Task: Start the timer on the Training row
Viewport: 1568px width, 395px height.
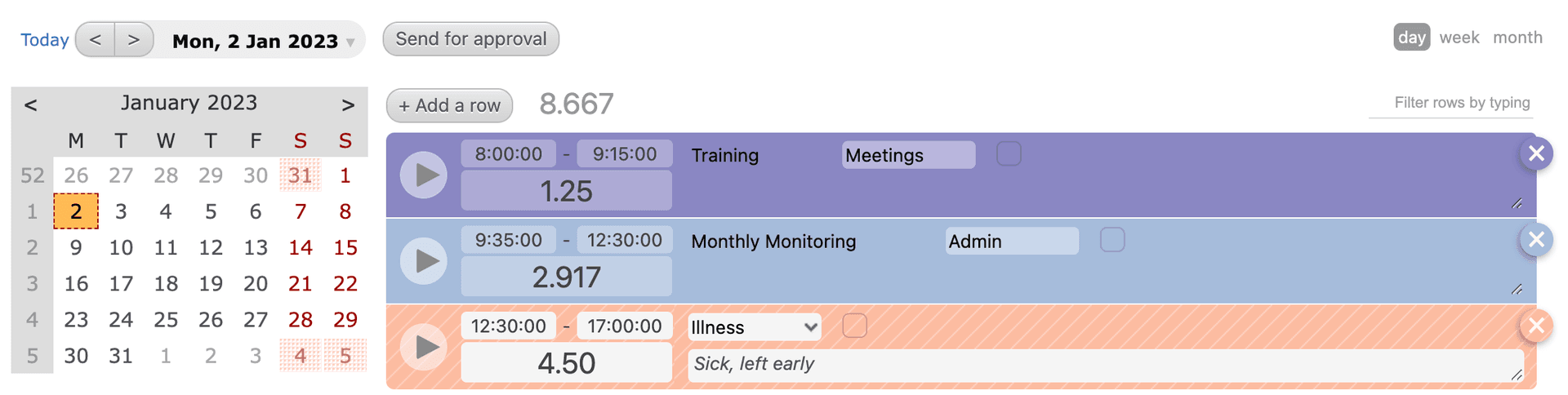Action: tap(424, 175)
